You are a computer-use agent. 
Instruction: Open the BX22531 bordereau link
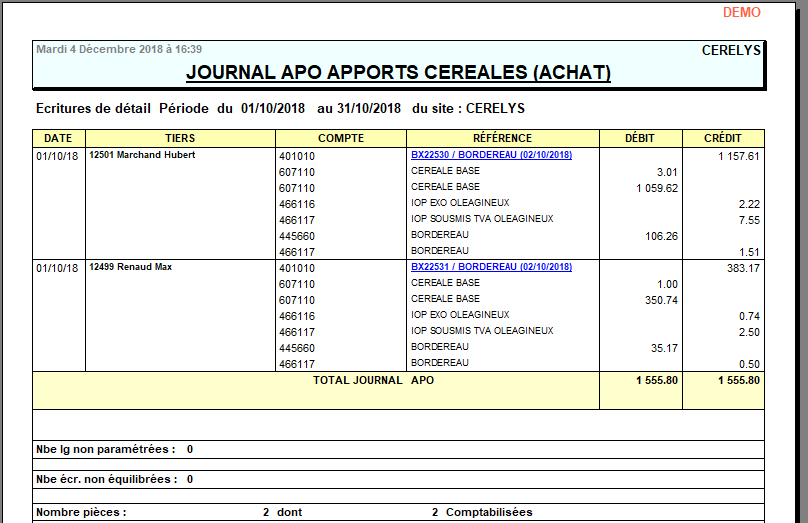[491, 267]
